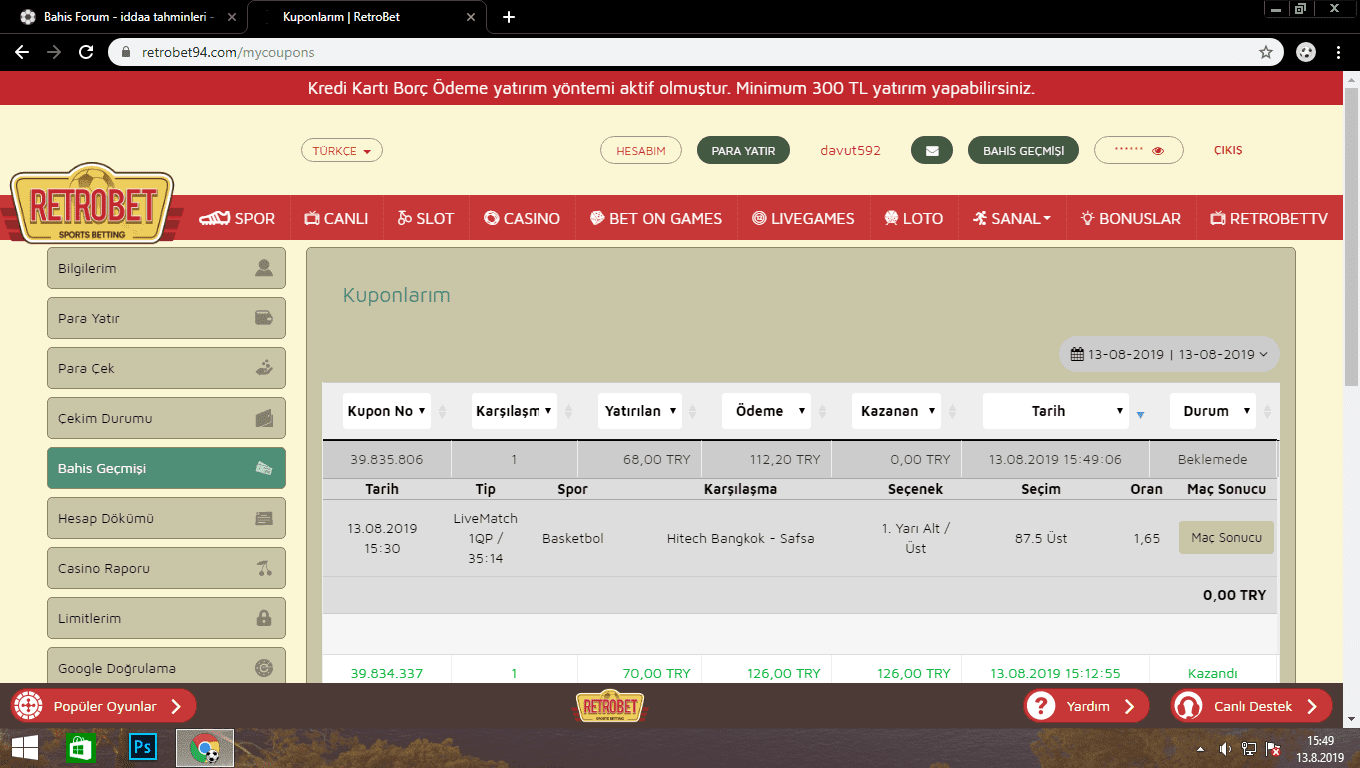Viewport: 1360px width, 768px height.
Task: Open the Kazanan column filter dropdown
Action: [x=896, y=411]
